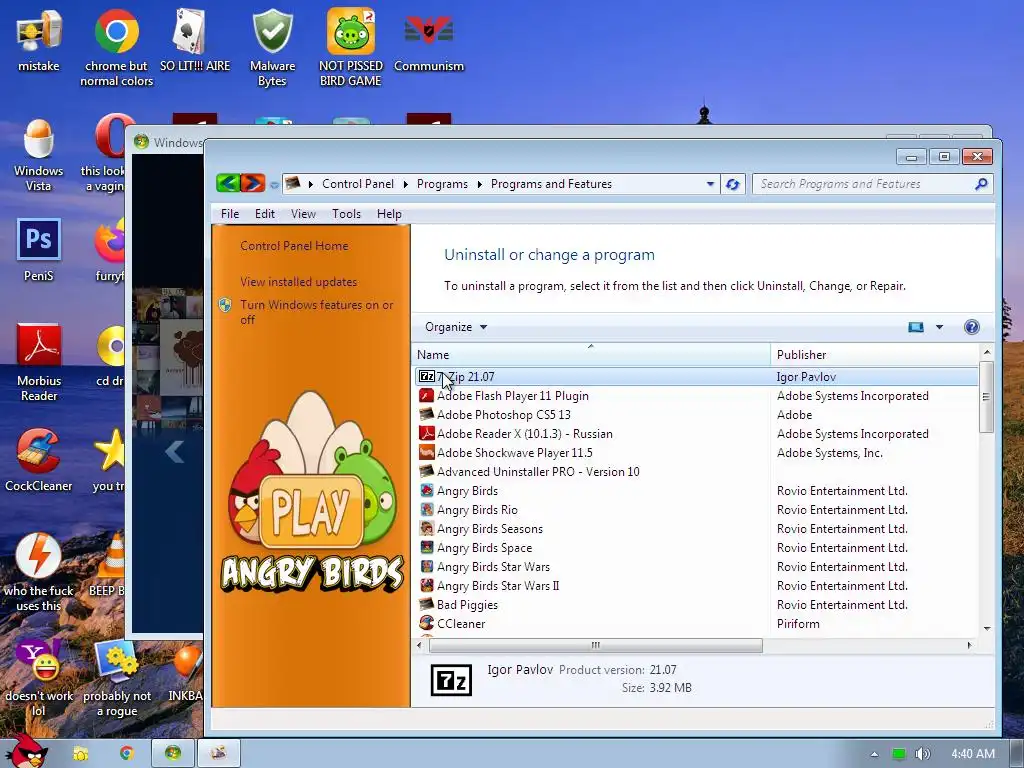Click the Control Panel taskbar button

[x=219, y=753]
